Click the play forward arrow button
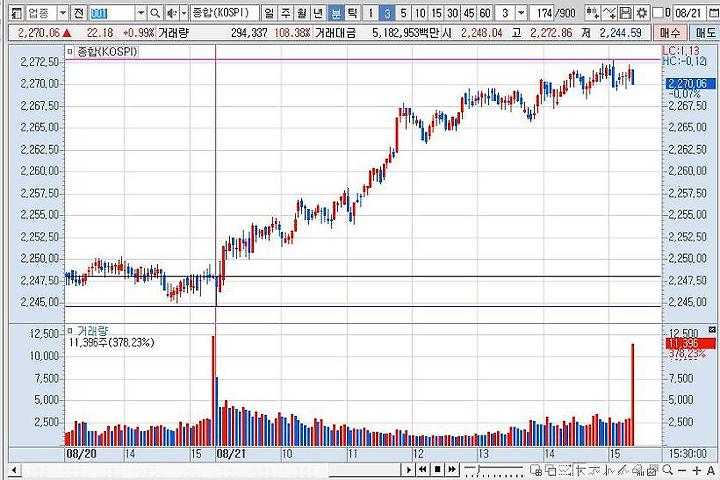This screenshot has height=480, width=720. click(x=408, y=470)
